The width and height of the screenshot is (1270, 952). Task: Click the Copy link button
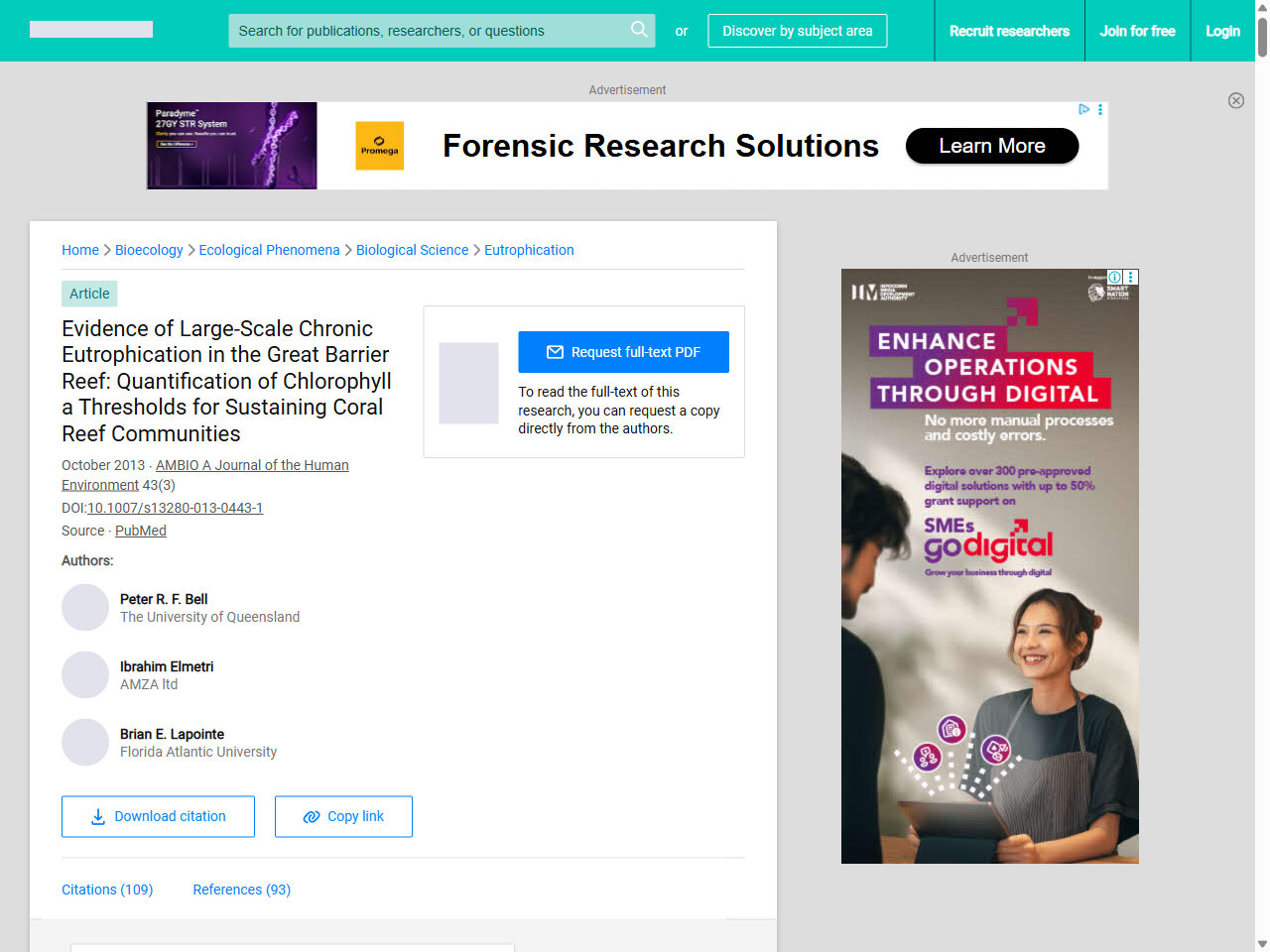point(343,816)
